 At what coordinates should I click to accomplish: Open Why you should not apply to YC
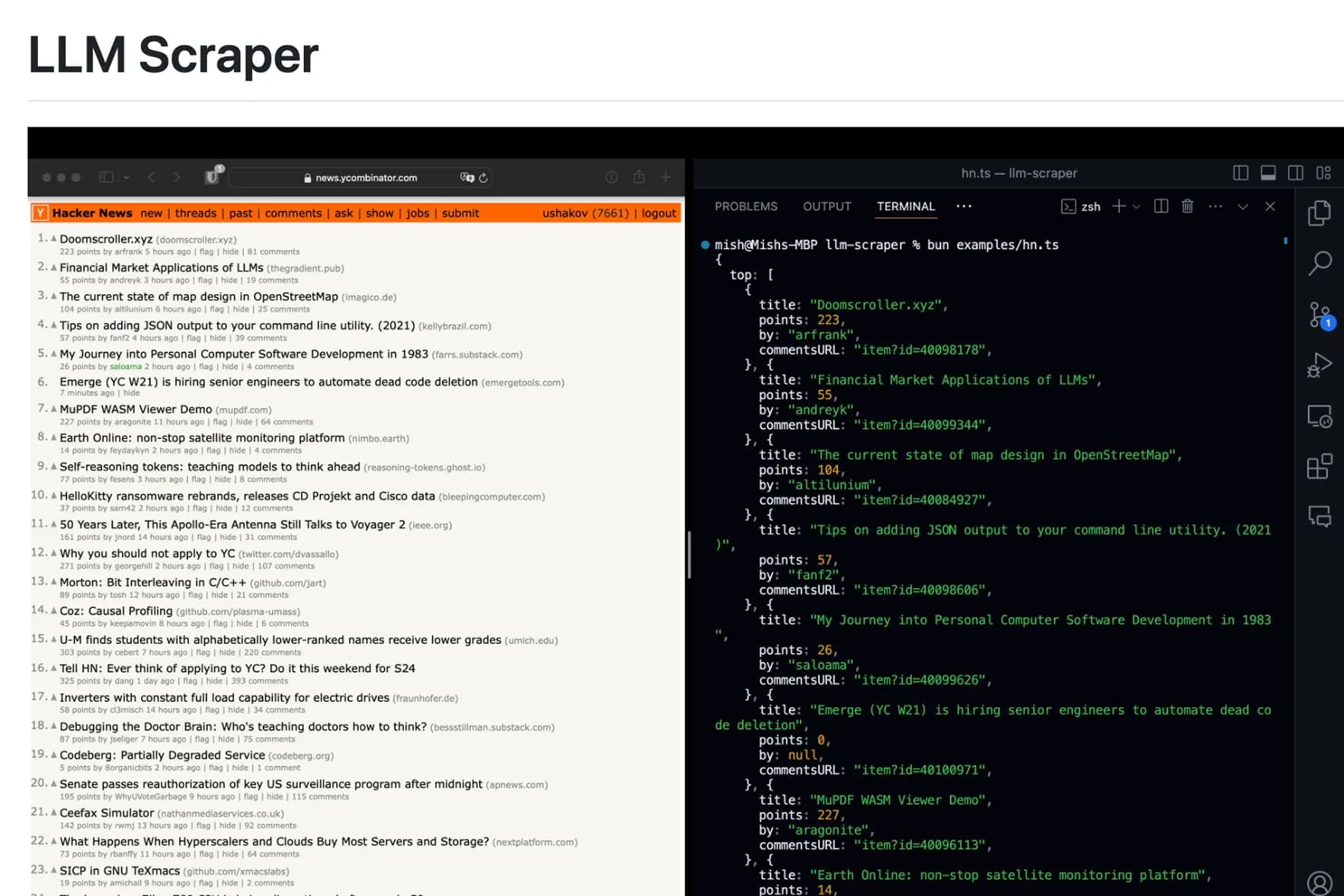(x=147, y=553)
